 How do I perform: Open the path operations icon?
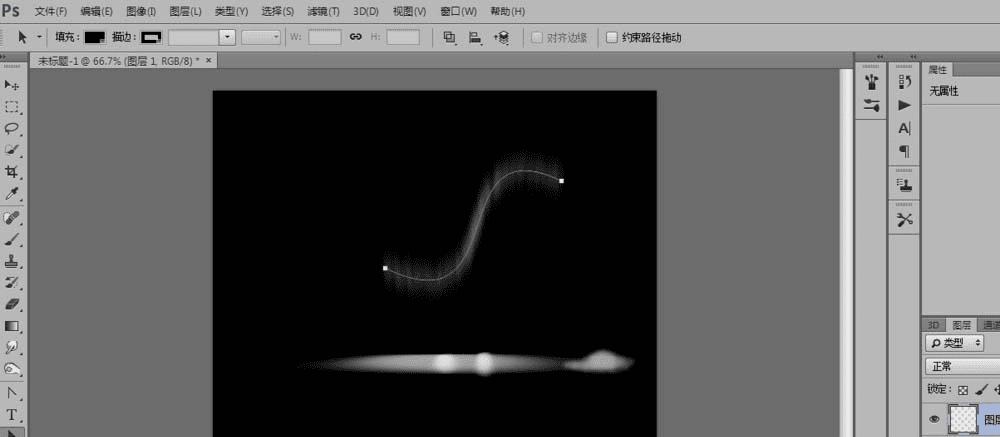[450, 38]
